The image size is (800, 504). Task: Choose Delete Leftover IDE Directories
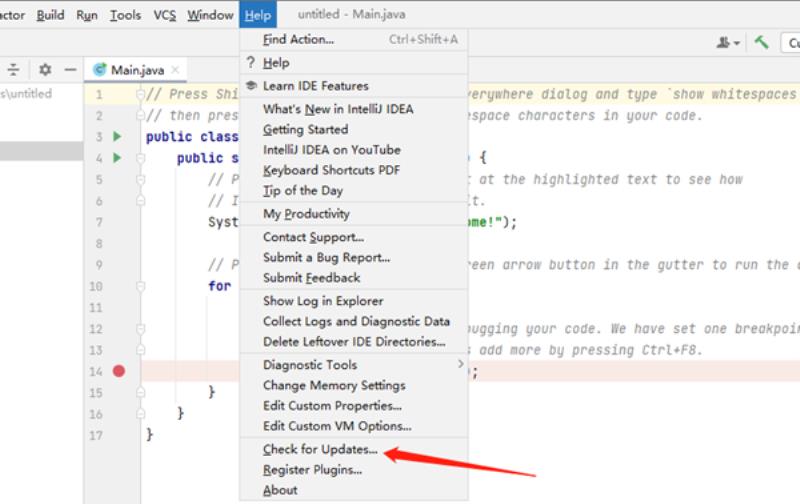[x=354, y=342]
